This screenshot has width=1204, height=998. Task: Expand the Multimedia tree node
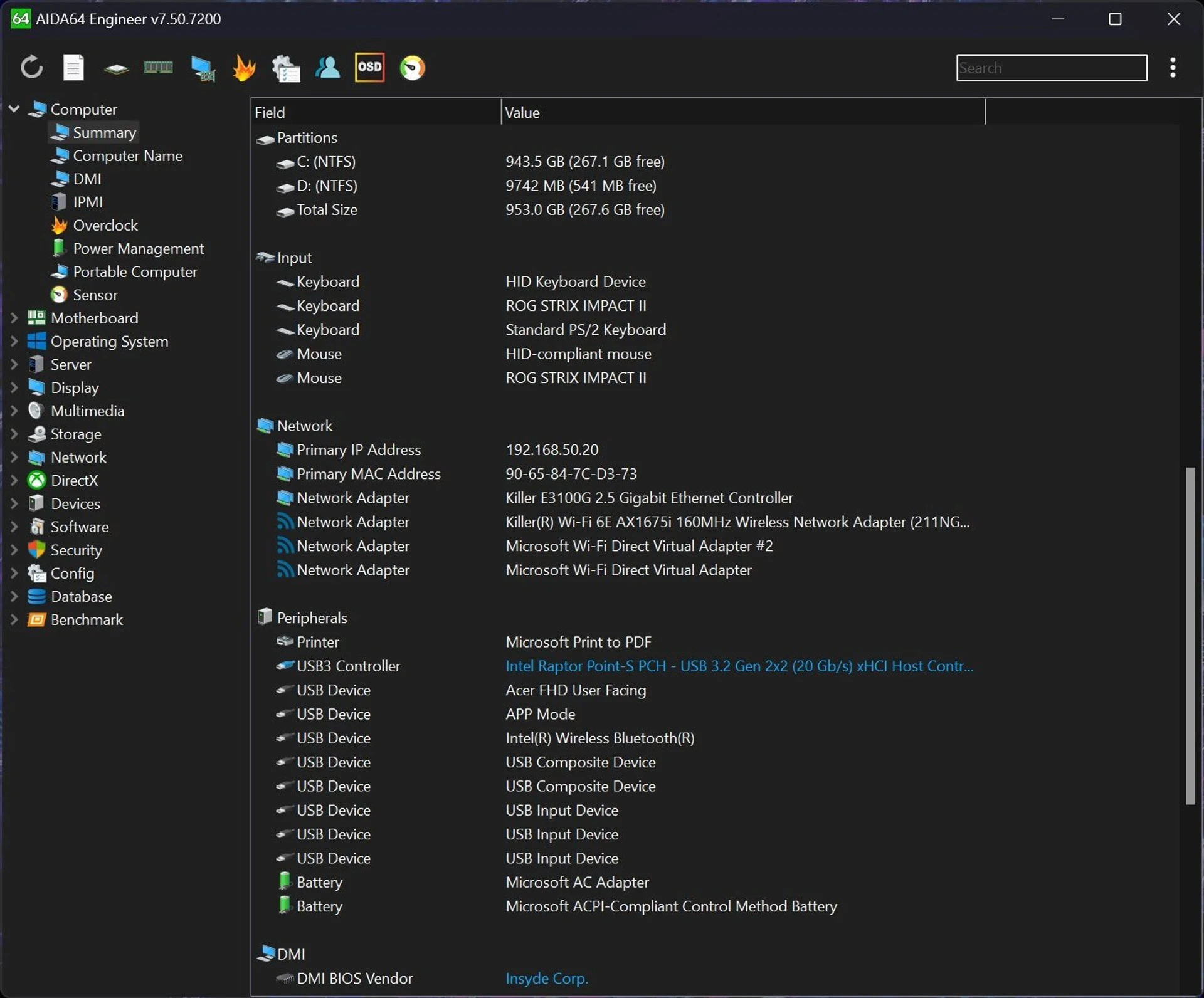(x=14, y=411)
